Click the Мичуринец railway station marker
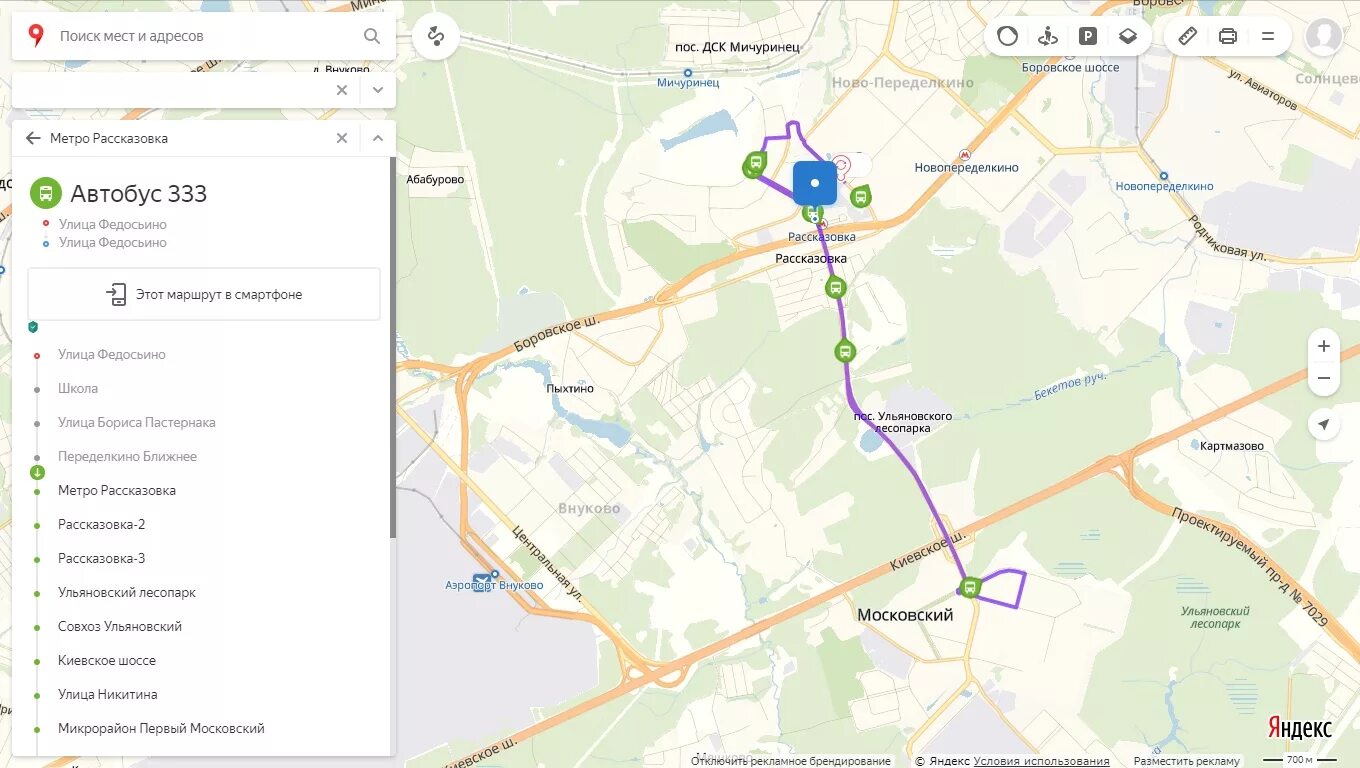This screenshot has height=768, width=1360. 688,73
